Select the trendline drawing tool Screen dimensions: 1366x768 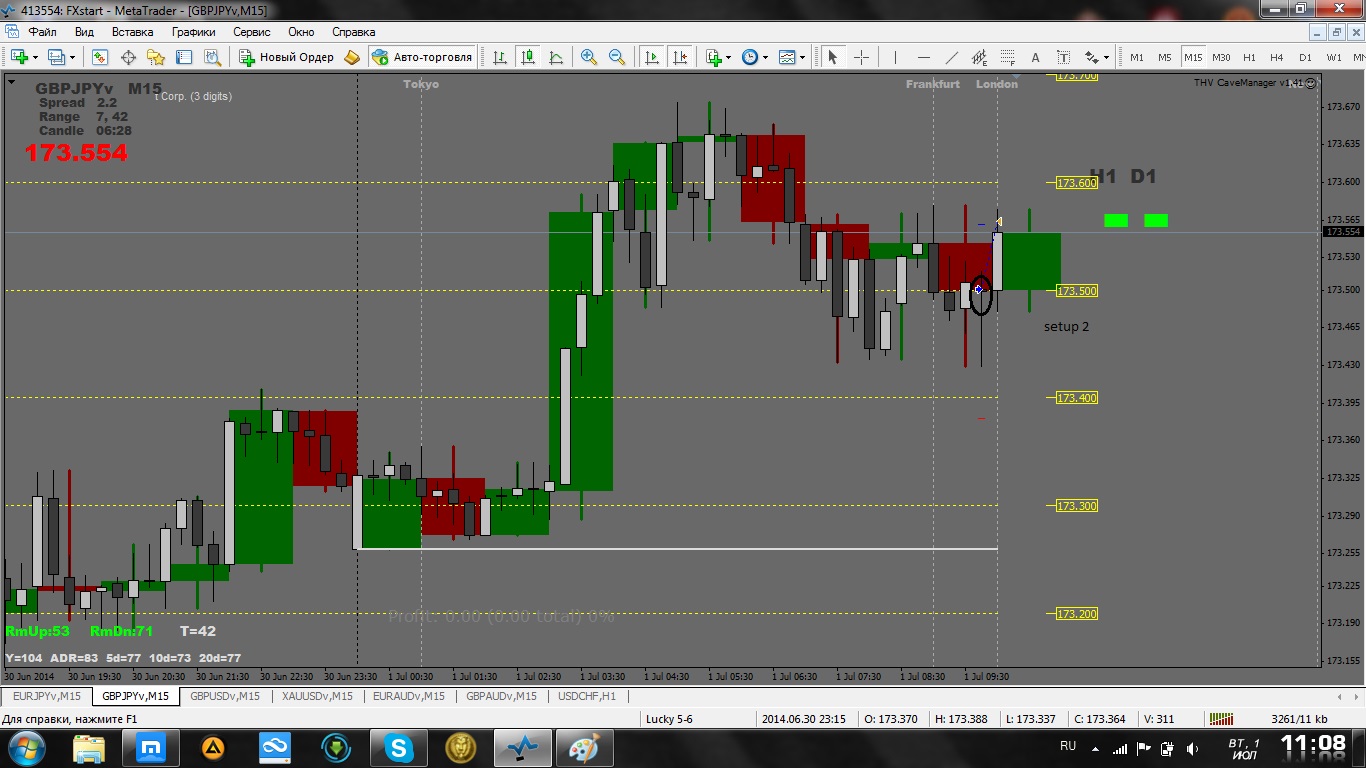(951, 57)
